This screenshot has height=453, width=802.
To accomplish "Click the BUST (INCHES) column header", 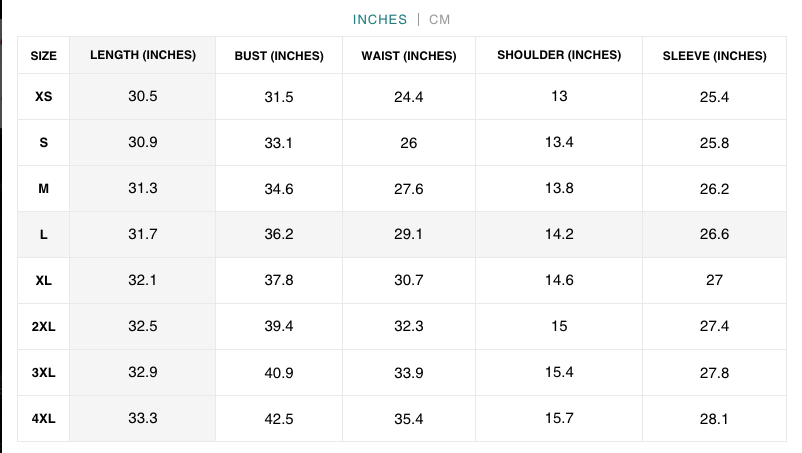I will [x=279, y=56].
